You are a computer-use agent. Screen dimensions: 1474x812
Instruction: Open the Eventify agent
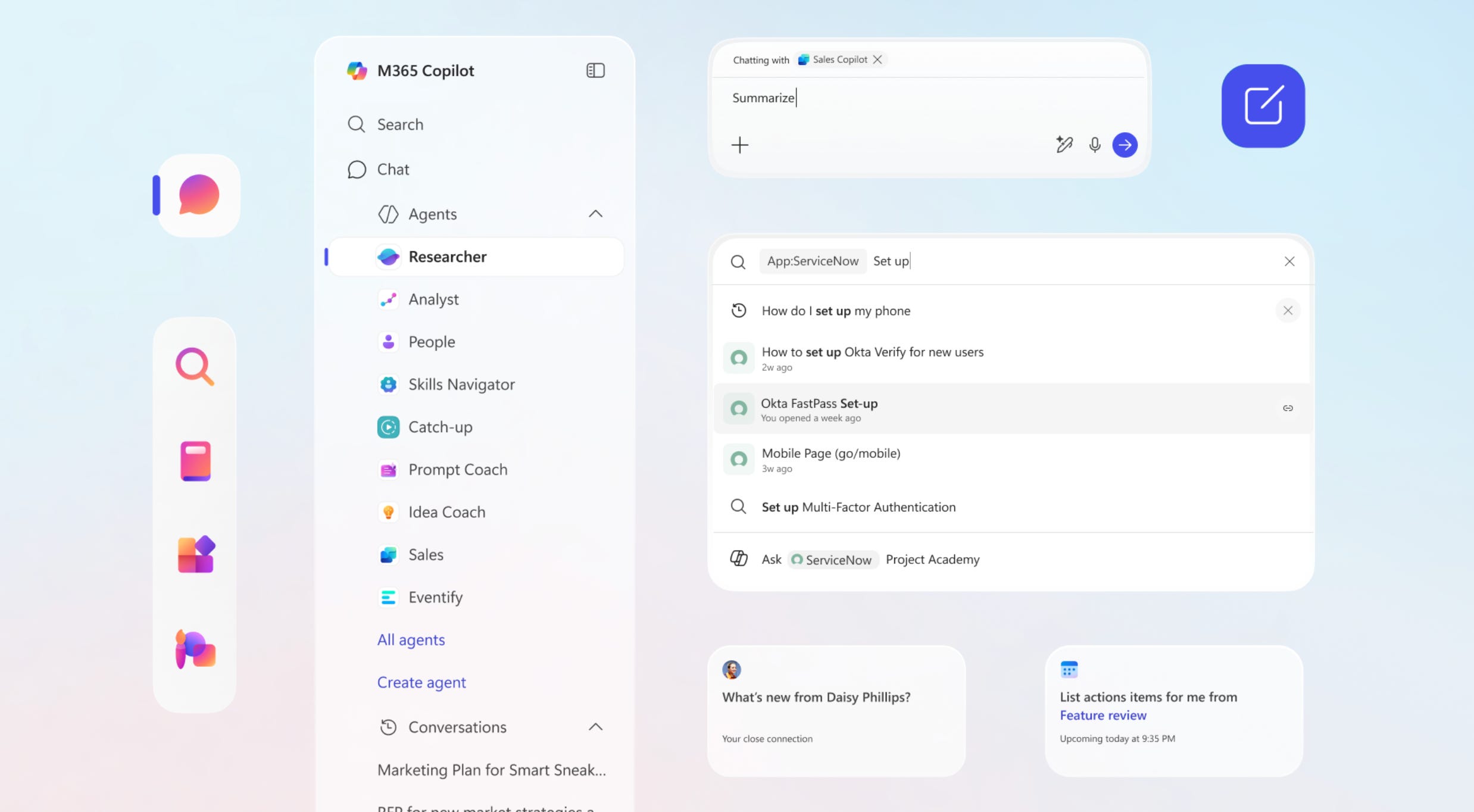tap(420, 597)
